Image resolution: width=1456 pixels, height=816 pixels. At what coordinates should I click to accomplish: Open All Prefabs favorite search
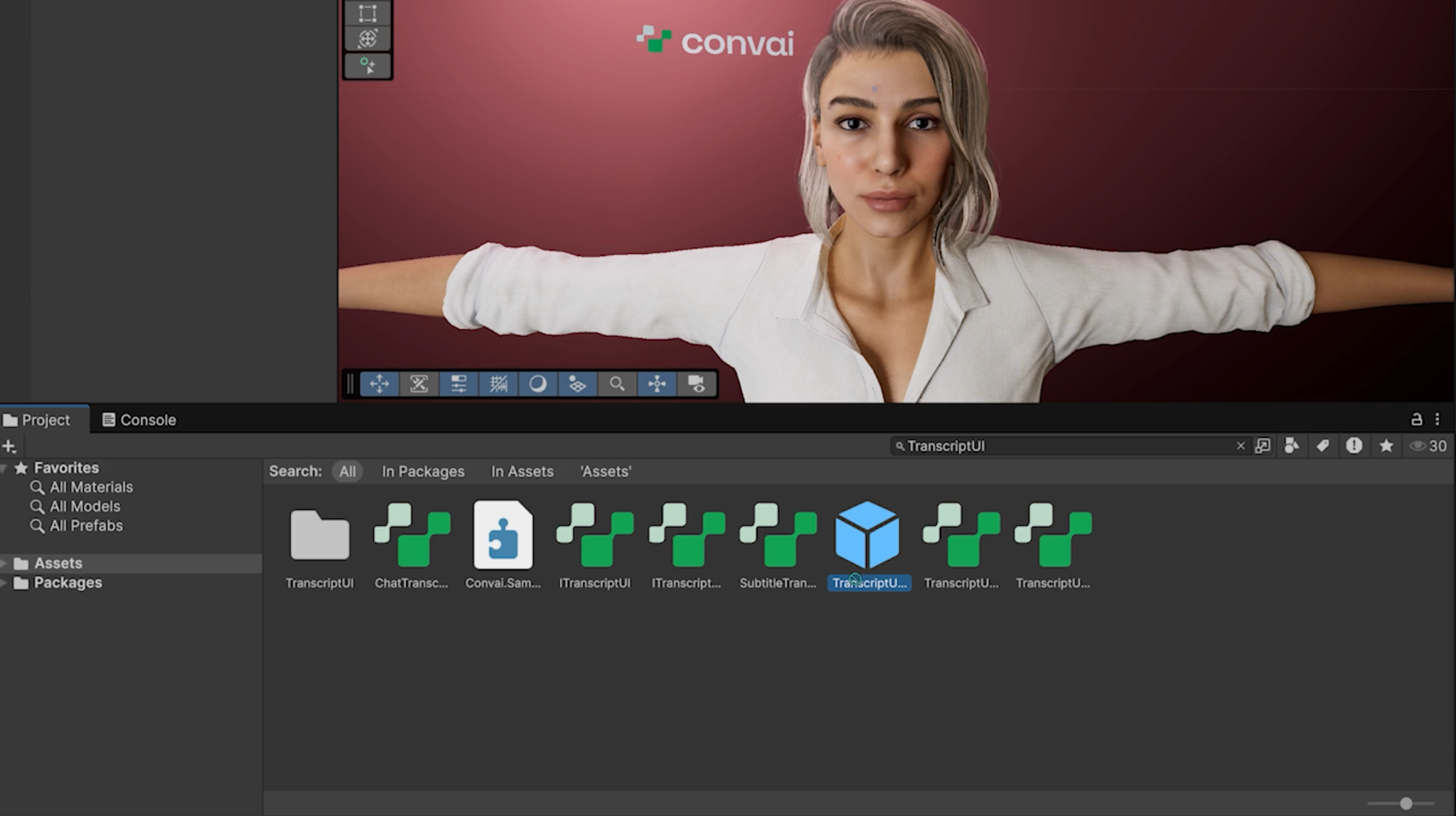tap(85, 526)
